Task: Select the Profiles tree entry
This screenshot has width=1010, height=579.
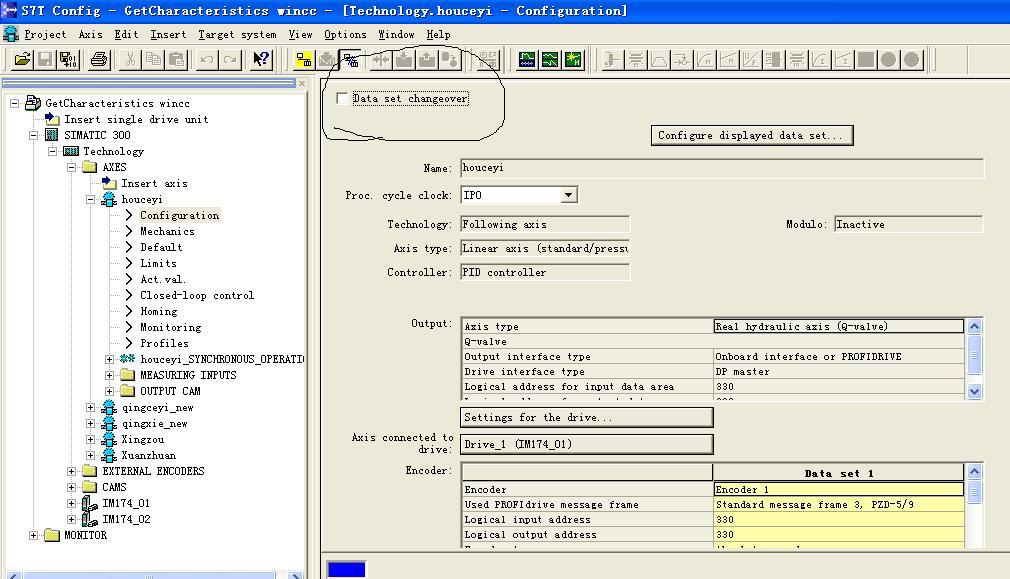Action: 164,343
